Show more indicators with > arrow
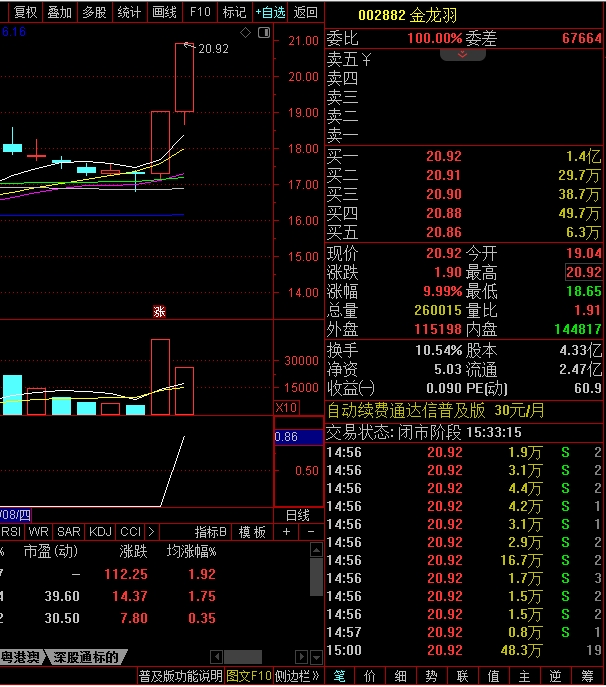 151,532
